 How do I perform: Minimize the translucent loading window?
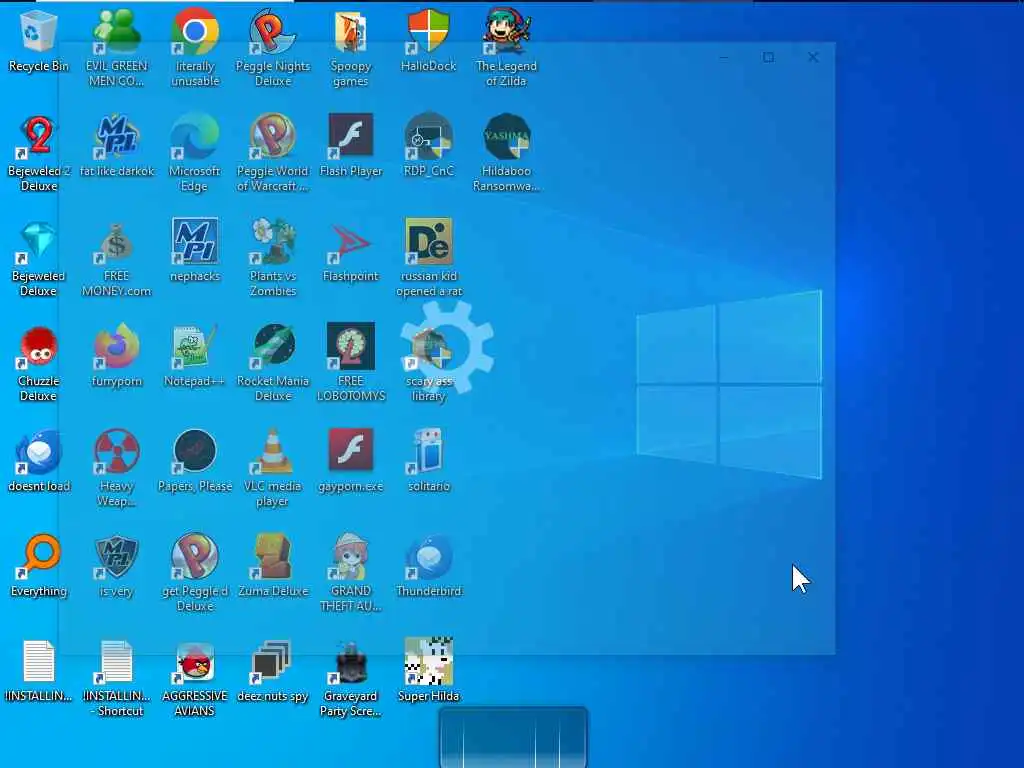tap(724, 57)
